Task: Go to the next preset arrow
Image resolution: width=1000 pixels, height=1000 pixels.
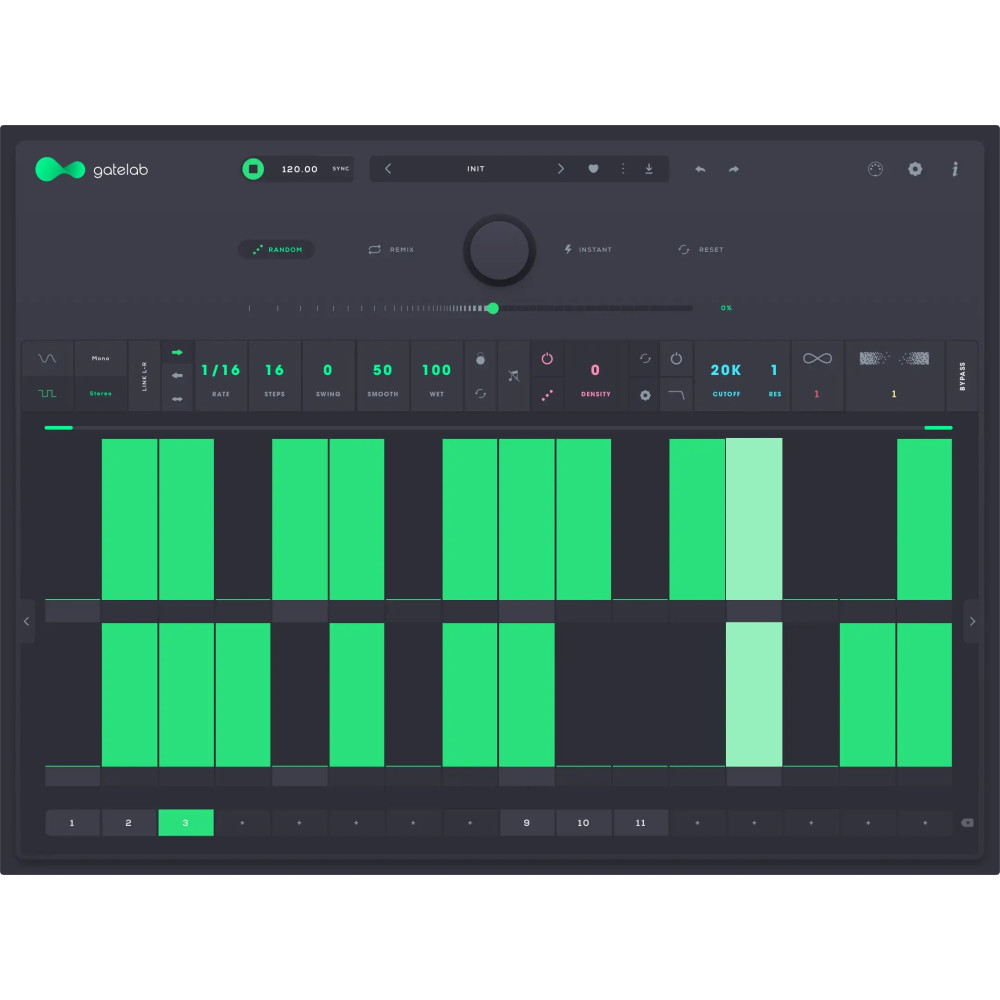Action: pyautogui.click(x=561, y=169)
